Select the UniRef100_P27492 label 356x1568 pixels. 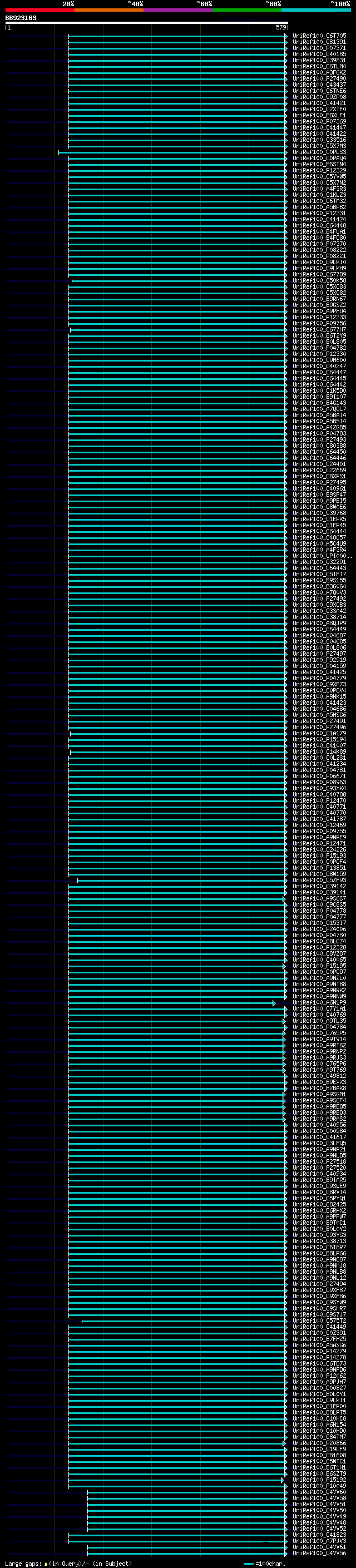pos(319,598)
